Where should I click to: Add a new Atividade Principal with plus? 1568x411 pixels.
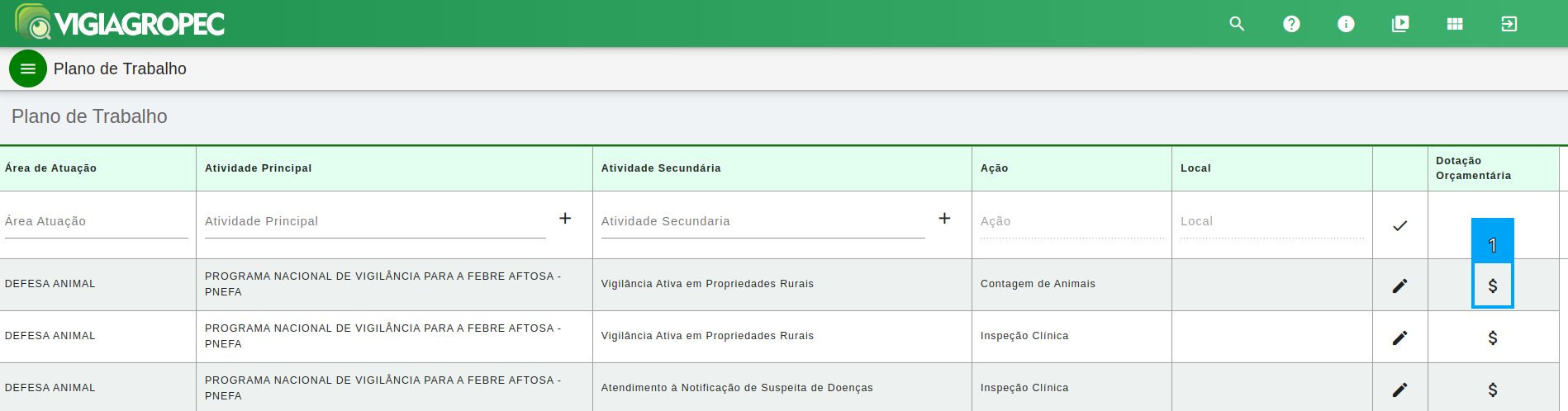pos(565,219)
